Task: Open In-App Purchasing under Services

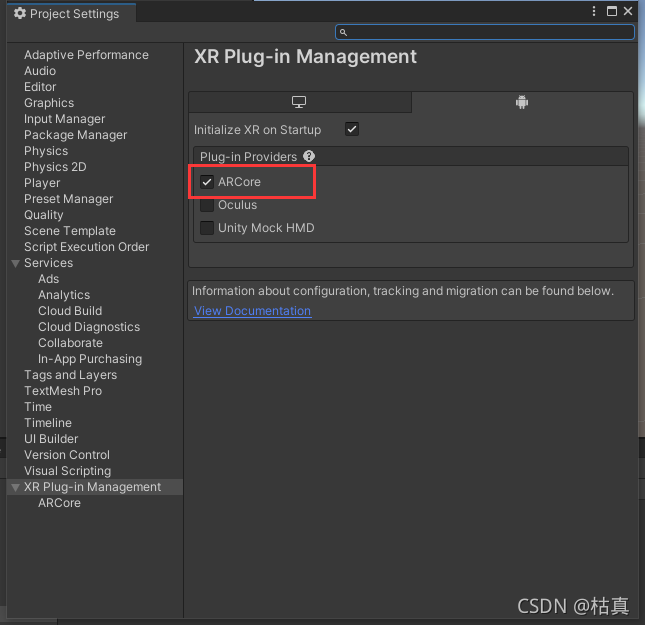Action: tap(90, 359)
